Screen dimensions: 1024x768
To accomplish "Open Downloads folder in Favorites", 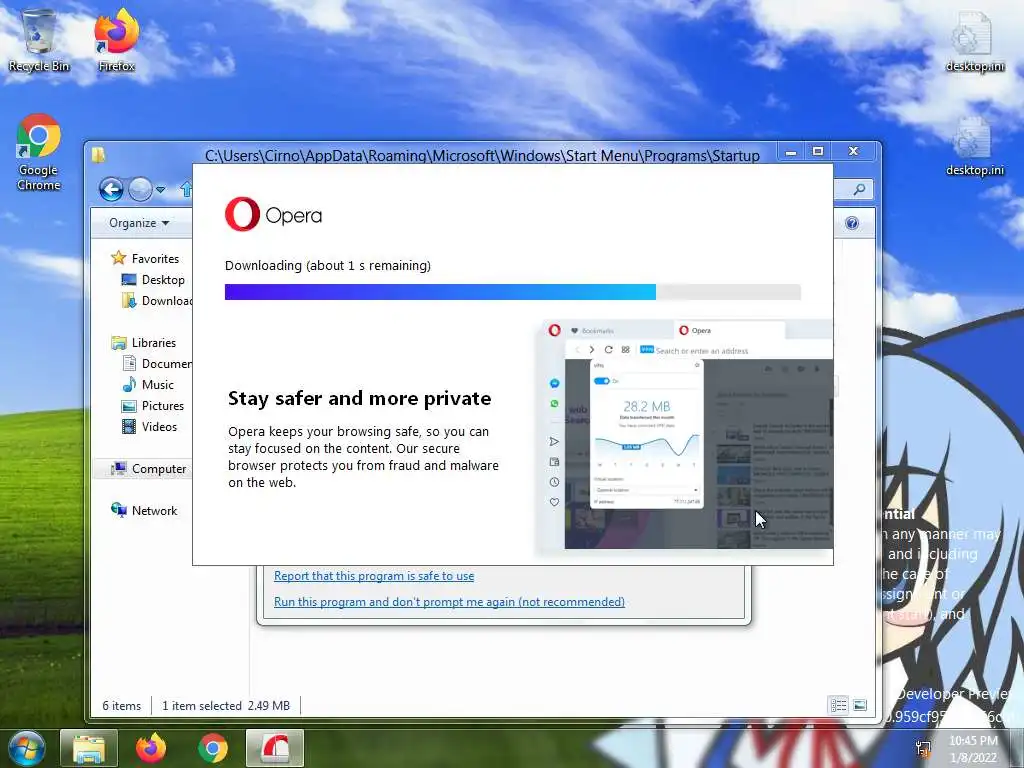I will [x=157, y=300].
